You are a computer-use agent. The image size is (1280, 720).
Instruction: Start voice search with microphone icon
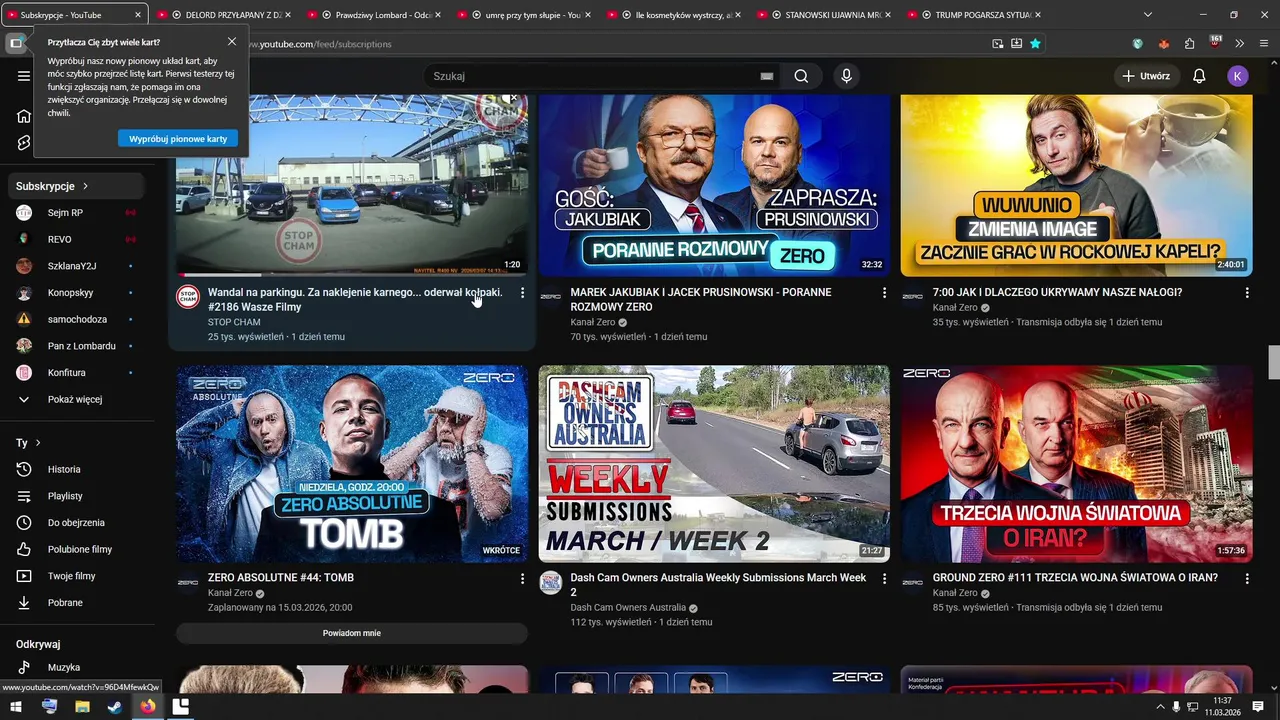[x=847, y=76]
